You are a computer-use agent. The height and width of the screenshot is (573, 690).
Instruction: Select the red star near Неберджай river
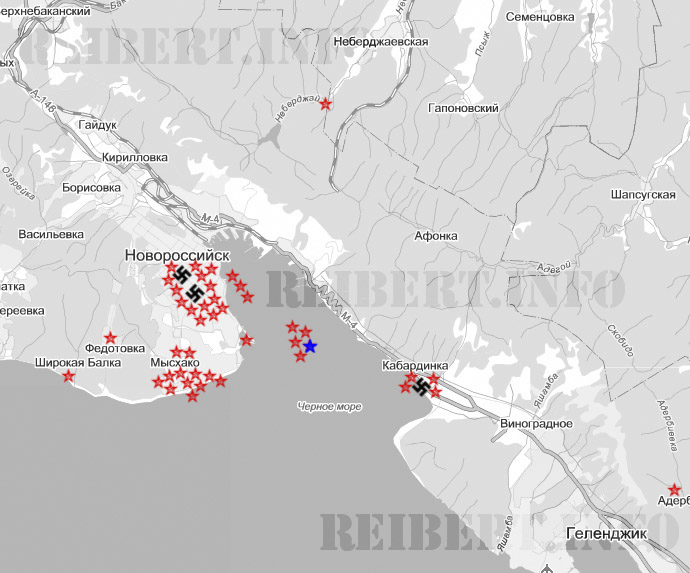[x=325, y=104]
